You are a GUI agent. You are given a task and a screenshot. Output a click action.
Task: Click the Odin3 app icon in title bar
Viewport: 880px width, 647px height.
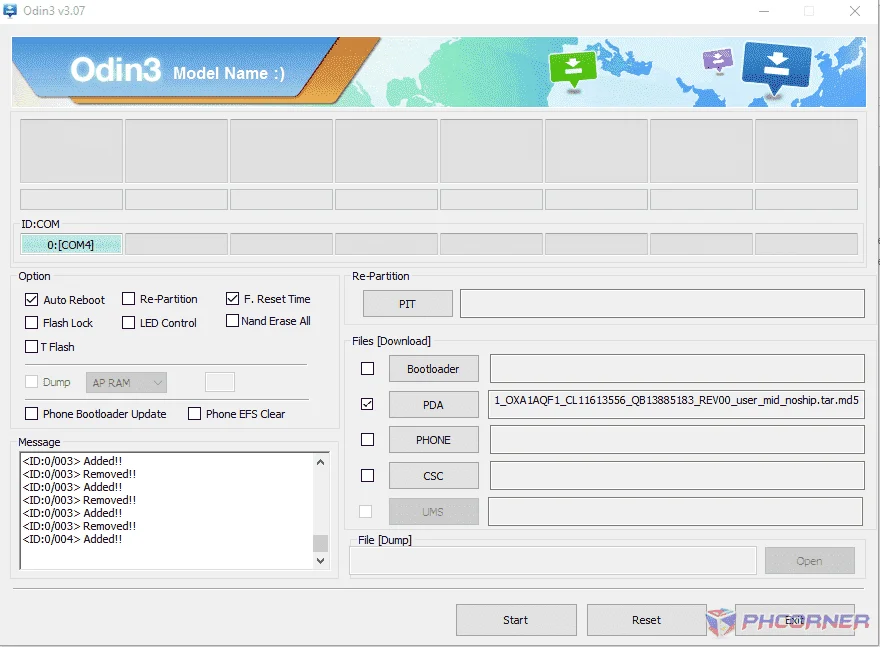10,11
